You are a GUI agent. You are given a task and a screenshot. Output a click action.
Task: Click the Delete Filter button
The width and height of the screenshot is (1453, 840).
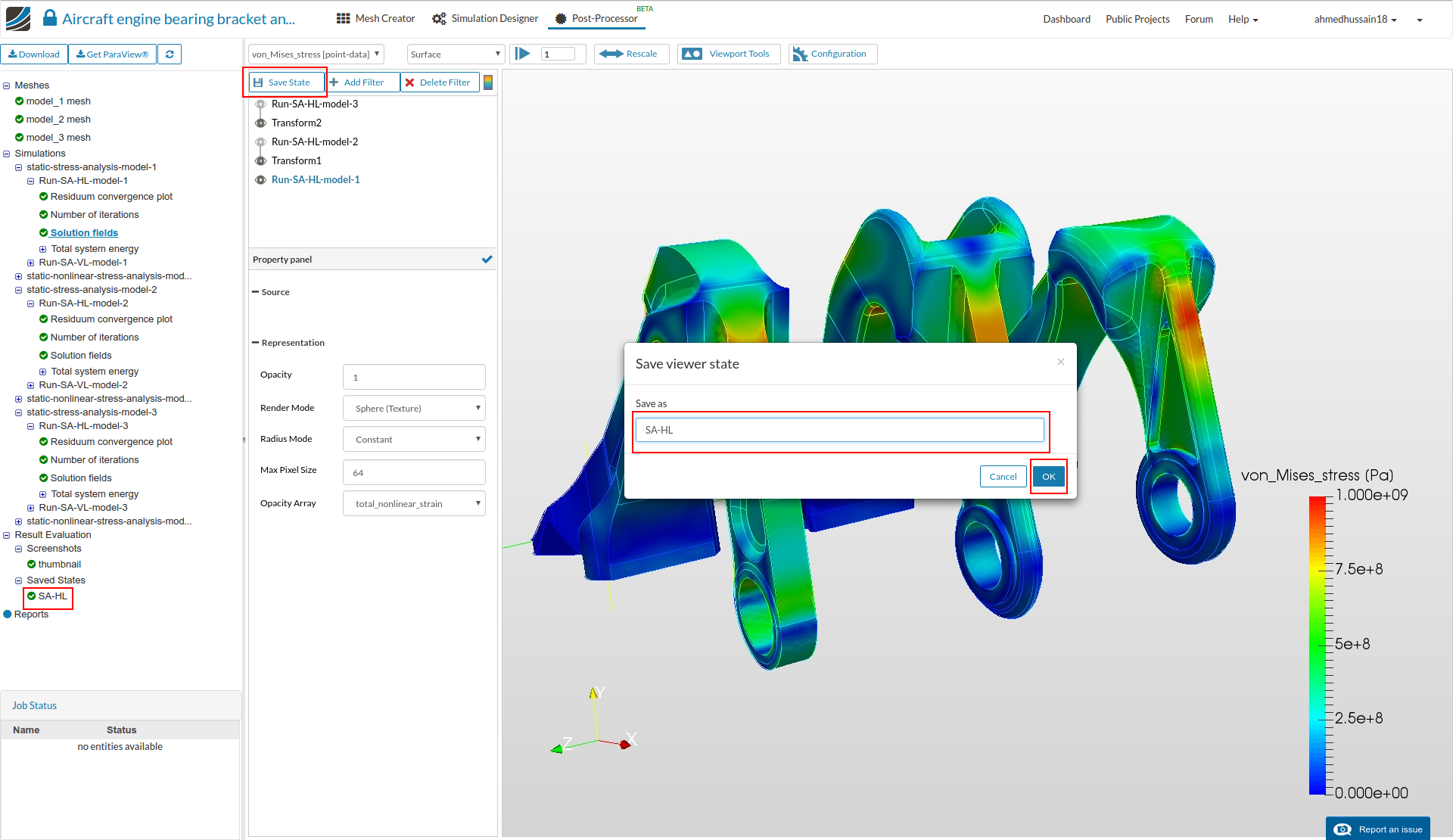tap(438, 82)
